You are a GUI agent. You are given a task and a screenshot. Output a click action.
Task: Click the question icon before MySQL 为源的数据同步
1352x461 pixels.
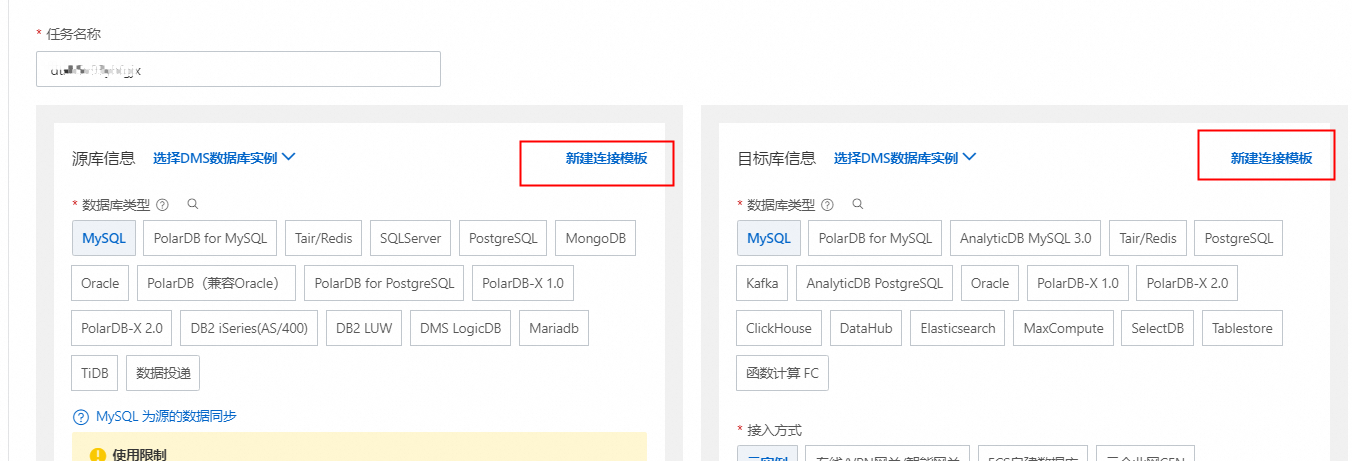click(81, 416)
